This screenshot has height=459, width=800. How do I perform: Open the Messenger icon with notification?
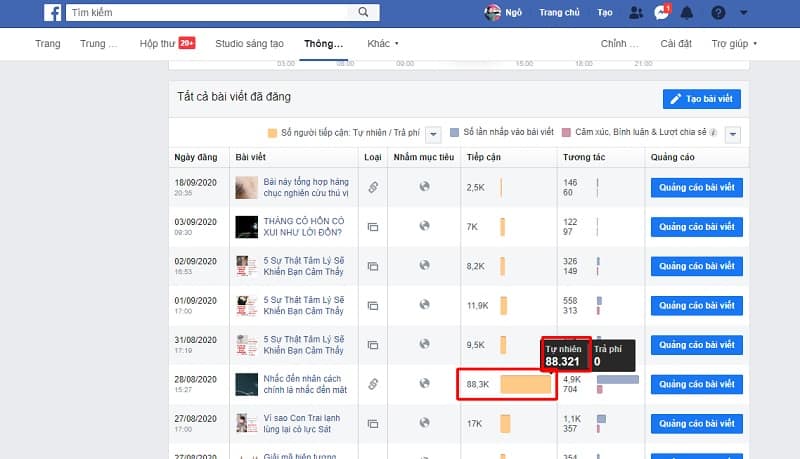click(662, 12)
